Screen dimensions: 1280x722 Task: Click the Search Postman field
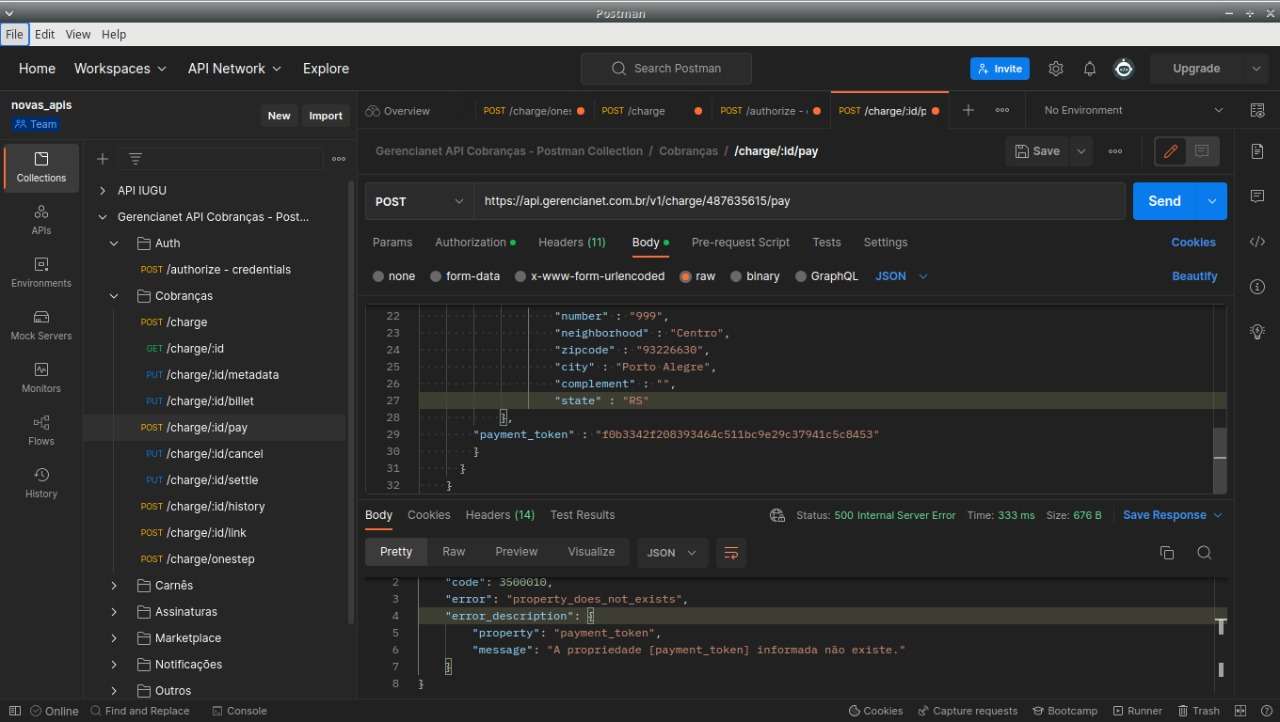click(666, 68)
